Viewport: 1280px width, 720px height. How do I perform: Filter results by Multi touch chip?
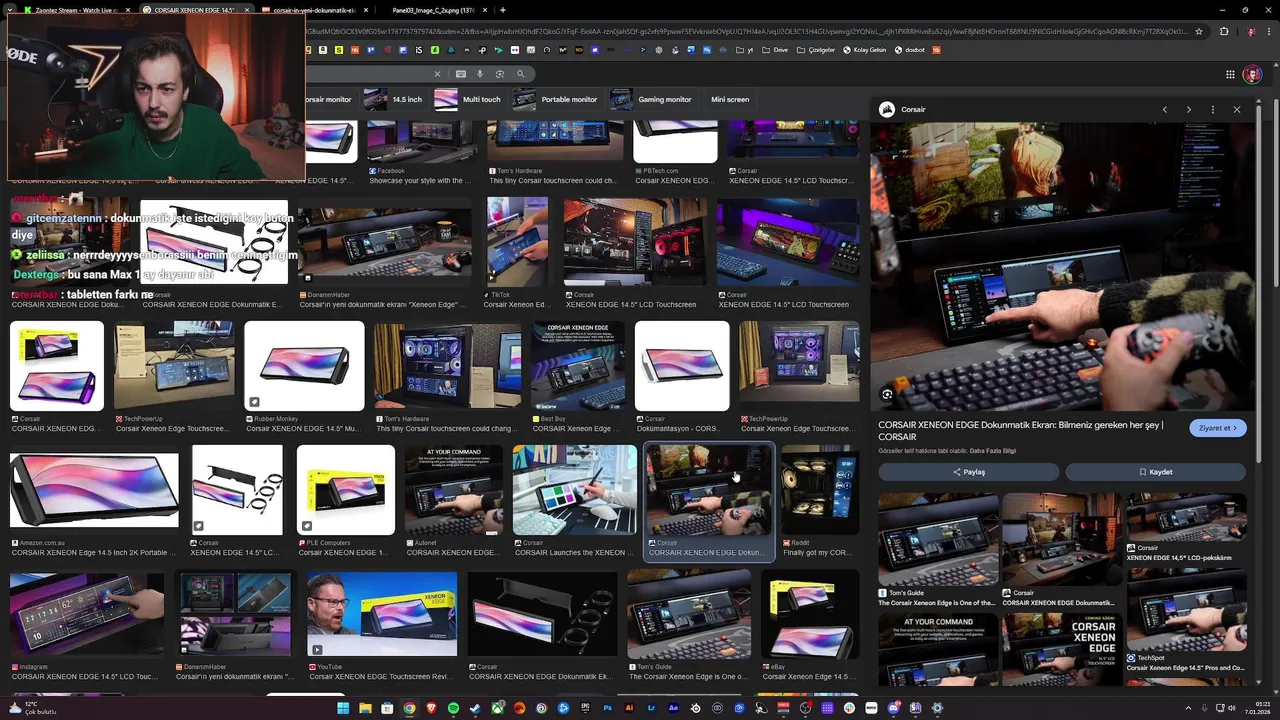tap(468, 99)
